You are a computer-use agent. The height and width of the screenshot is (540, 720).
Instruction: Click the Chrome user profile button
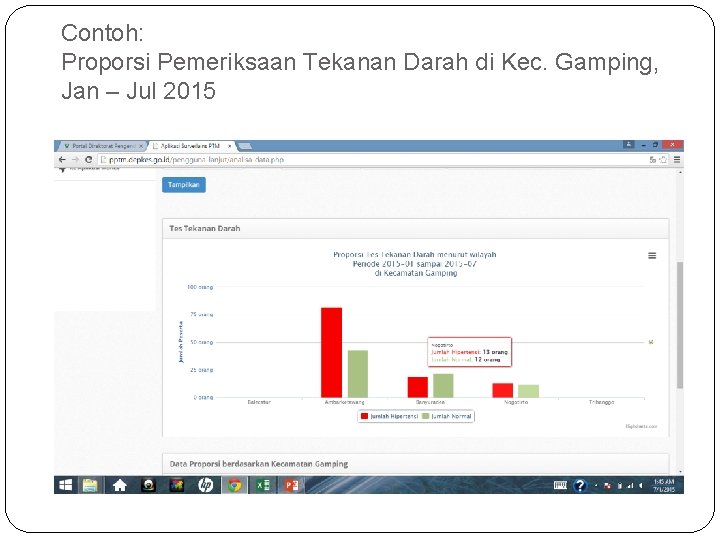[x=629, y=145]
